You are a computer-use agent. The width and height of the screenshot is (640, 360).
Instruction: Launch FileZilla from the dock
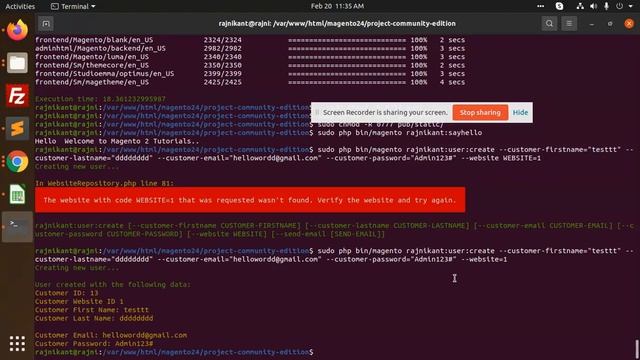coord(17,96)
